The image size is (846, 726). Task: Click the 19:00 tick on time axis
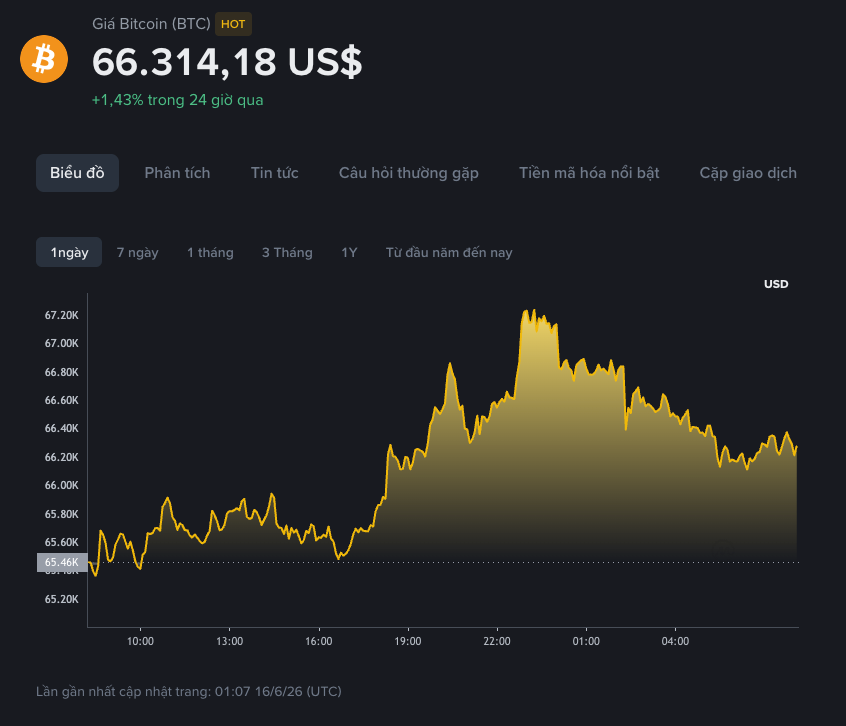pos(408,641)
